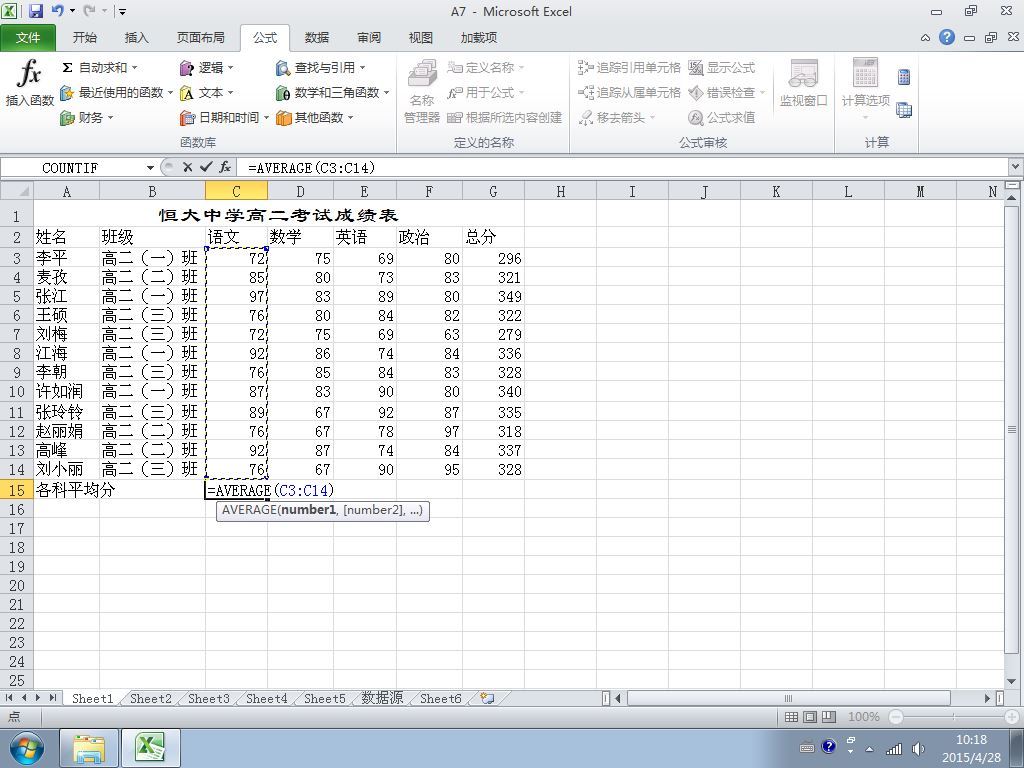
Task: Click the Calculate Sheet icon
Action: pyautogui.click(x=904, y=110)
